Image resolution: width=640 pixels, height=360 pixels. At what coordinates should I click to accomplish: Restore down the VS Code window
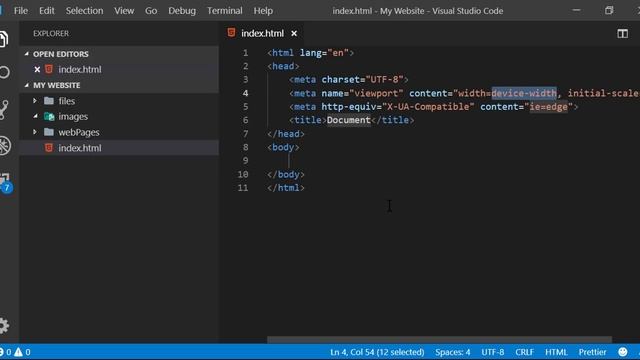[x=609, y=11]
